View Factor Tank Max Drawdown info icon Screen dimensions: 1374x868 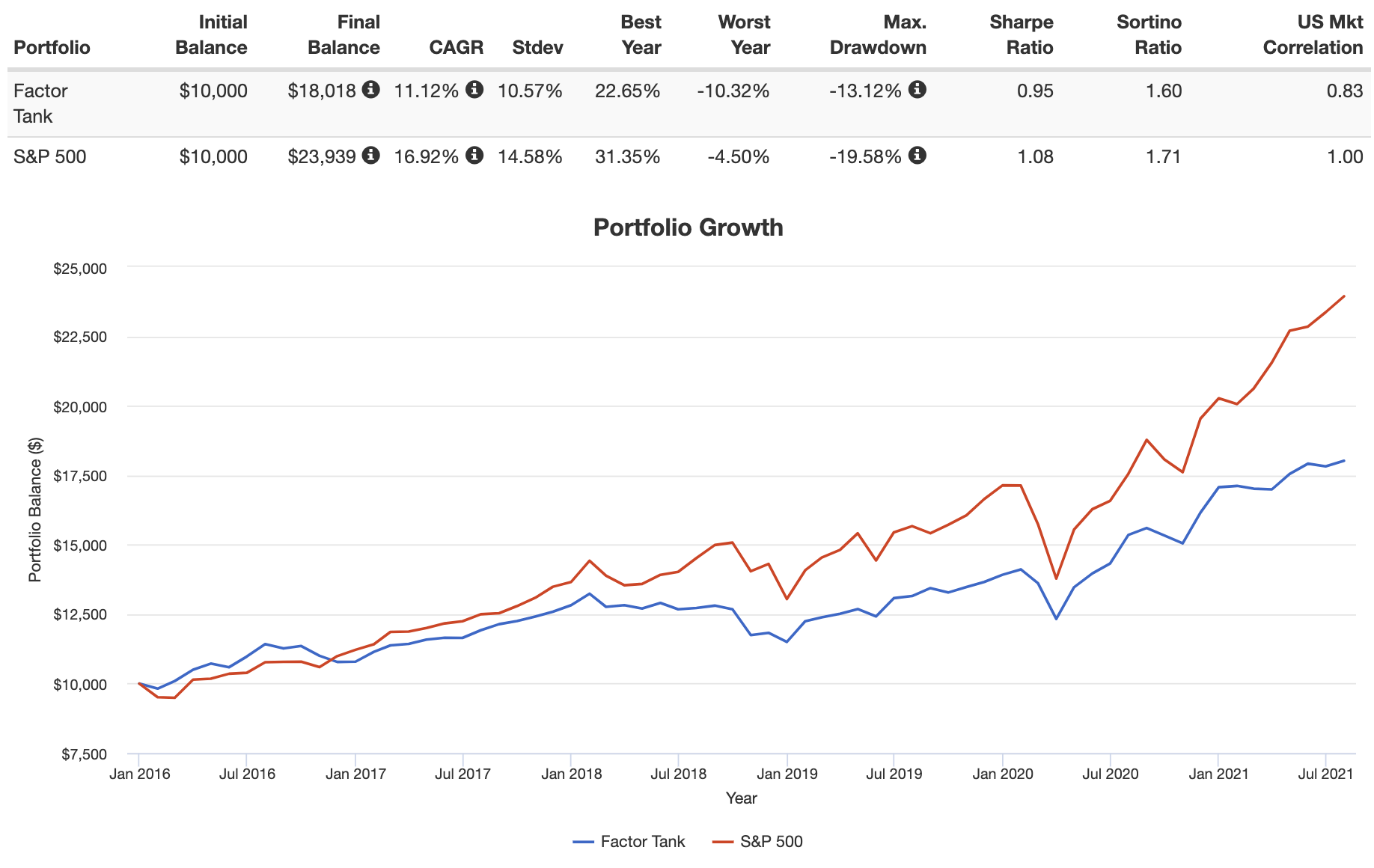pyautogui.click(x=919, y=91)
